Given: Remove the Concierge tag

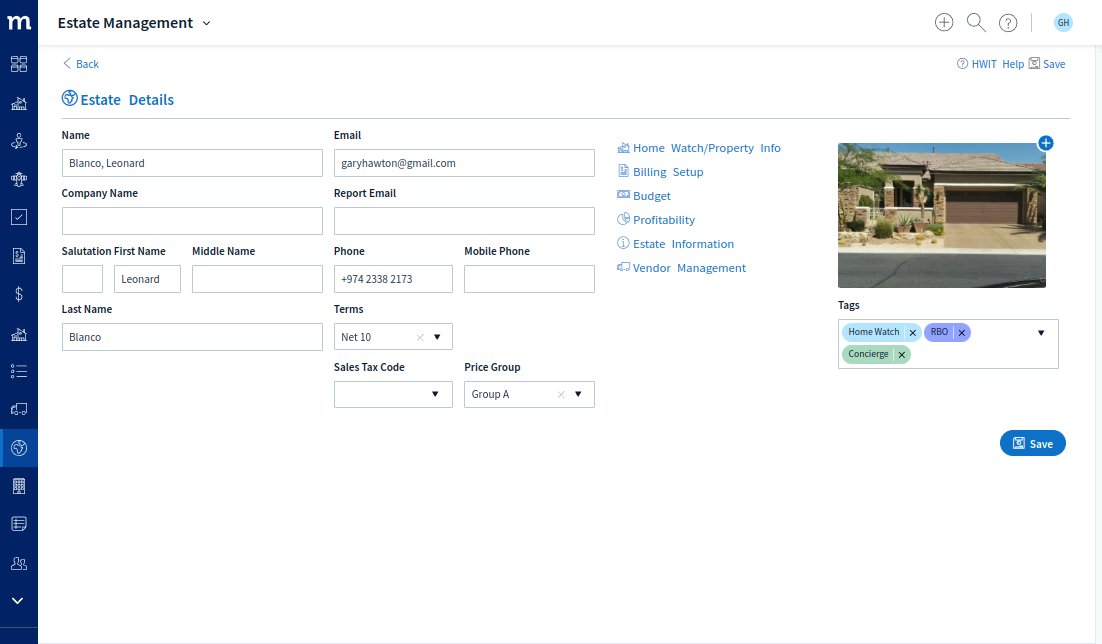Looking at the screenshot, I should tap(902, 354).
